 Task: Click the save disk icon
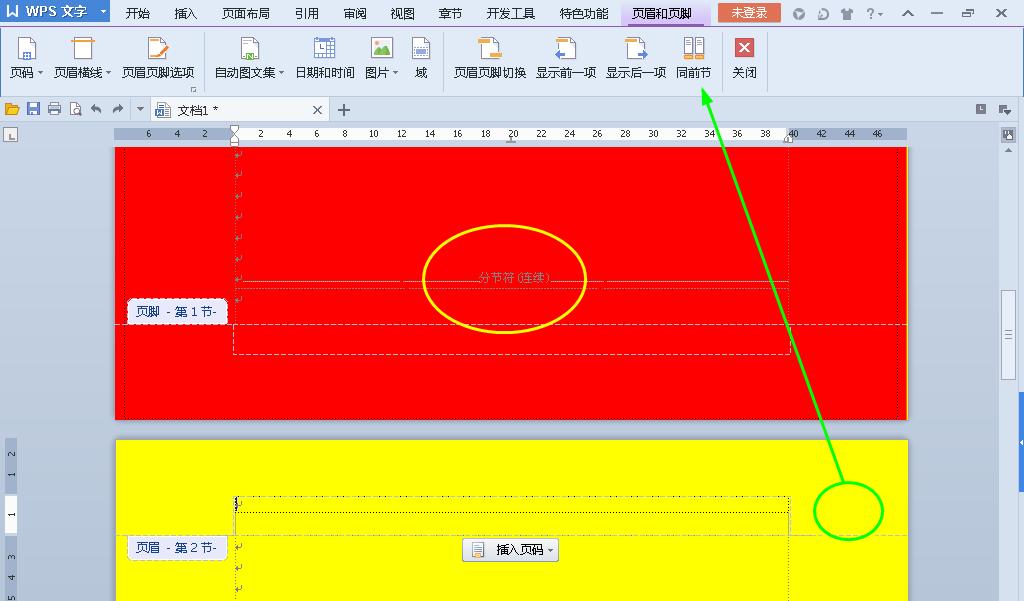(x=33, y=109)
